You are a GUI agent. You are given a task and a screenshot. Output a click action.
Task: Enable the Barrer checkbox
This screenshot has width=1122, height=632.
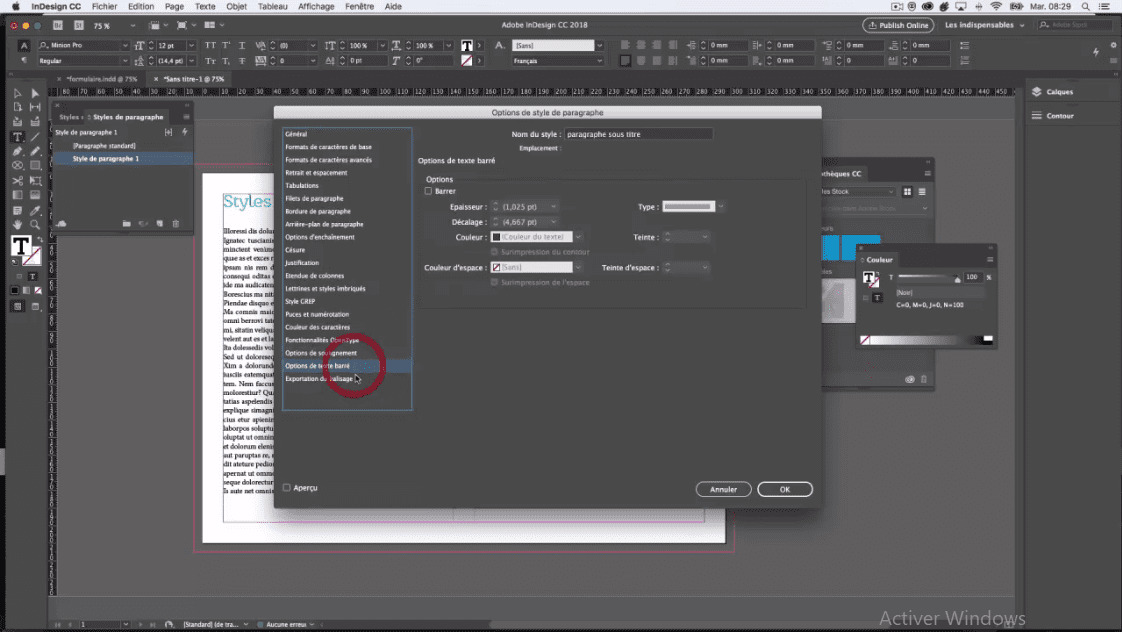click(x=429, y=191)
